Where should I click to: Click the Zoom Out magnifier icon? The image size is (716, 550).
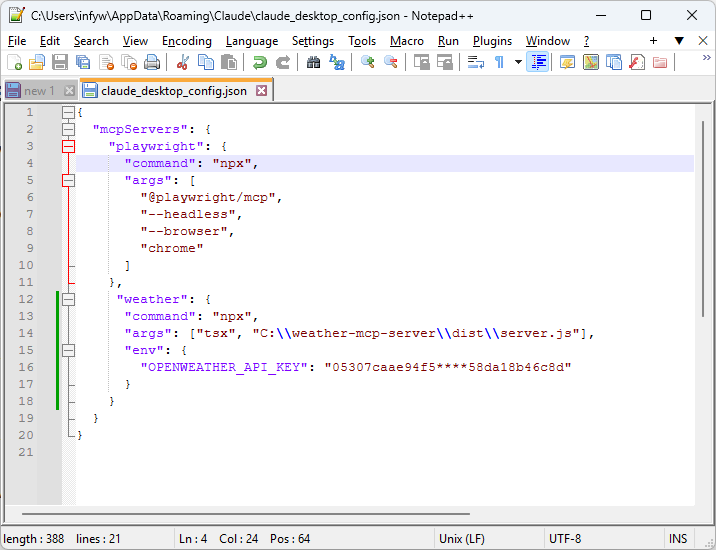pyautogui.click(x=390, y=62)
